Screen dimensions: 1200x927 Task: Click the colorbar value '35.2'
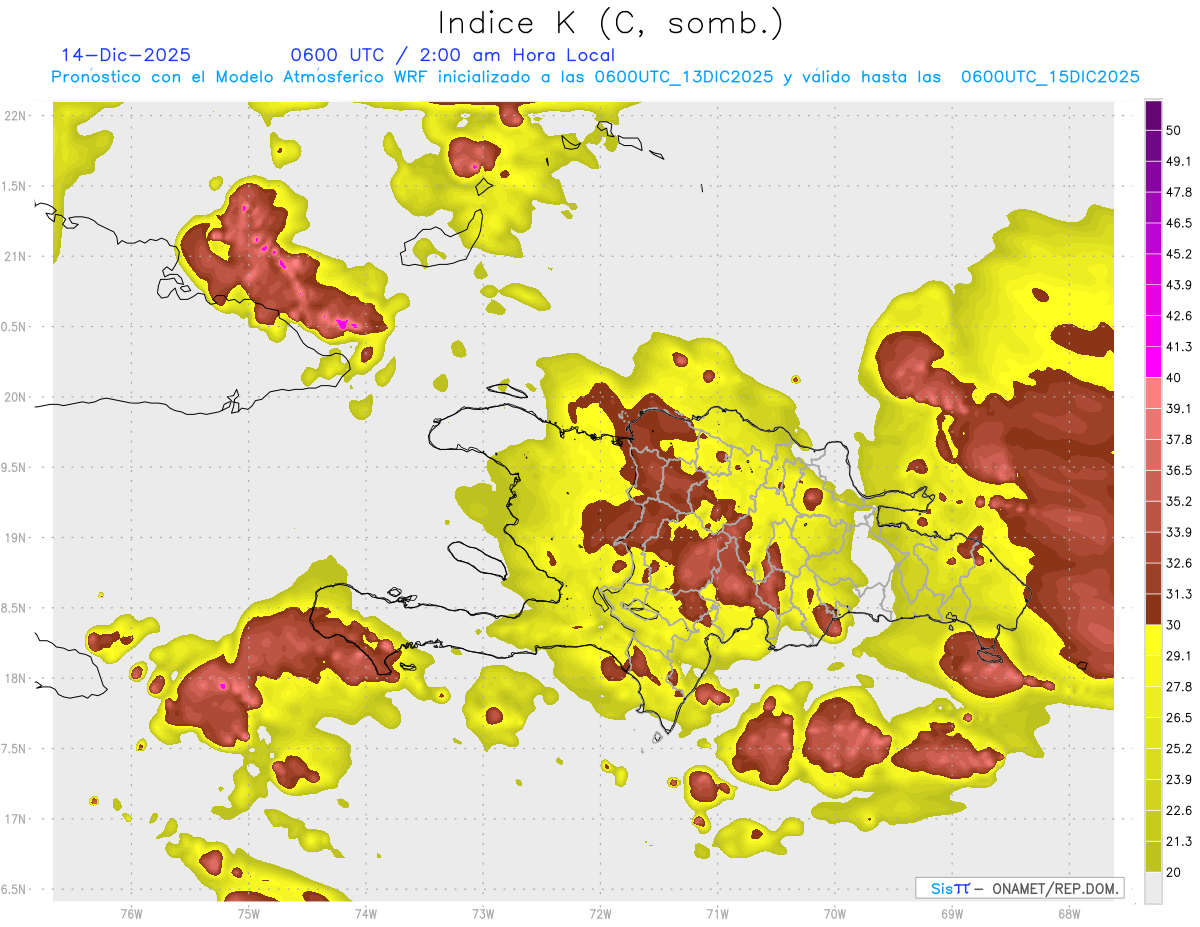click(x=1178, y=501)
